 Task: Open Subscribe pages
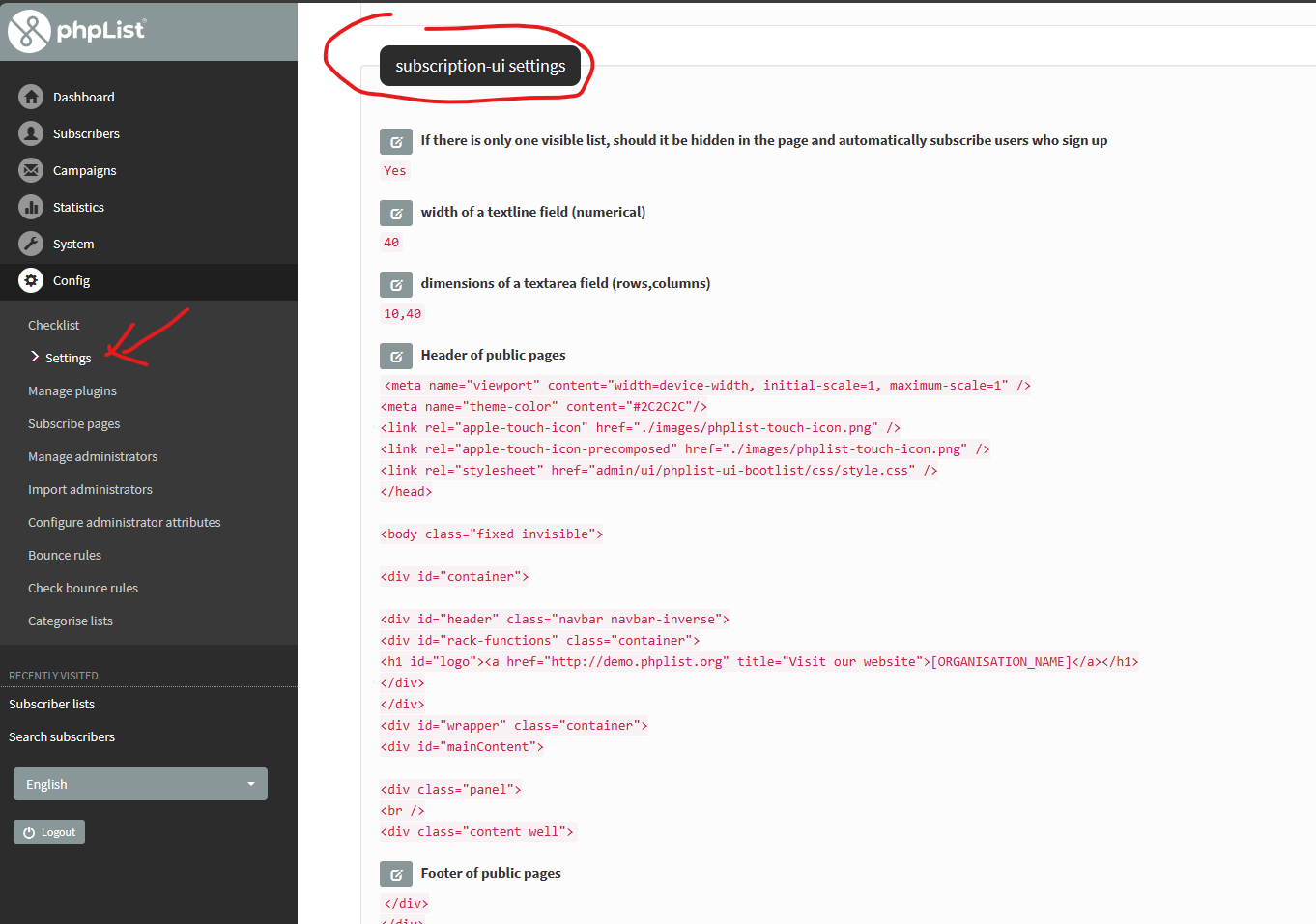[74, 423]
